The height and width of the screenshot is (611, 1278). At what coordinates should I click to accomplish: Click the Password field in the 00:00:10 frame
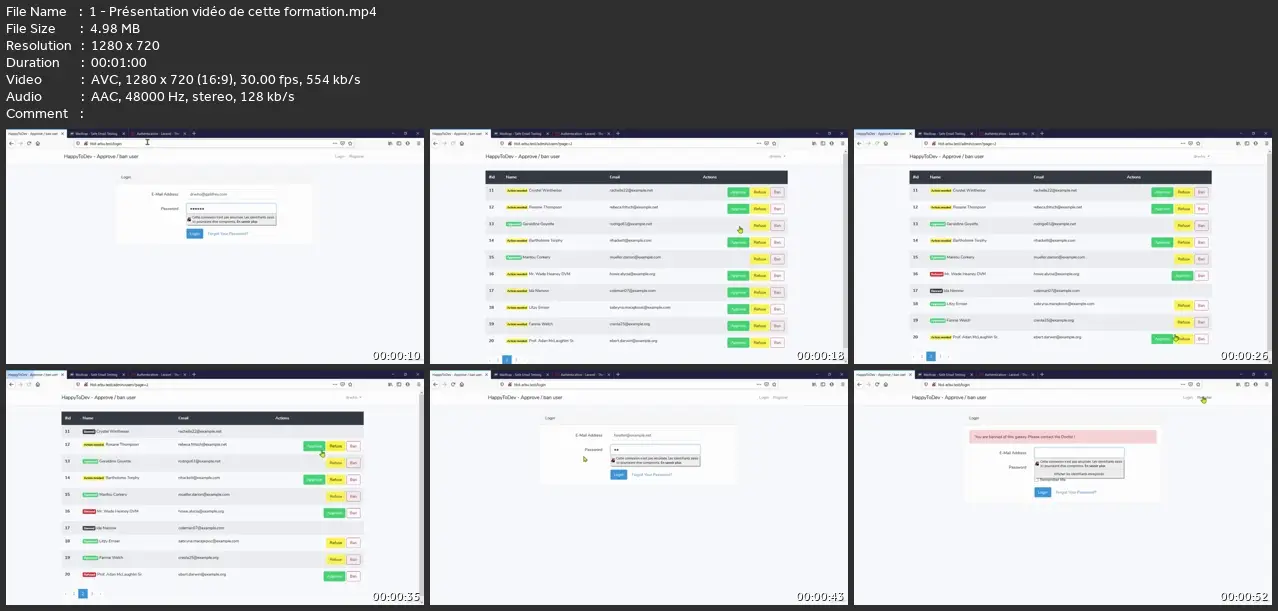pyautogui.click(x=230, y=208)
